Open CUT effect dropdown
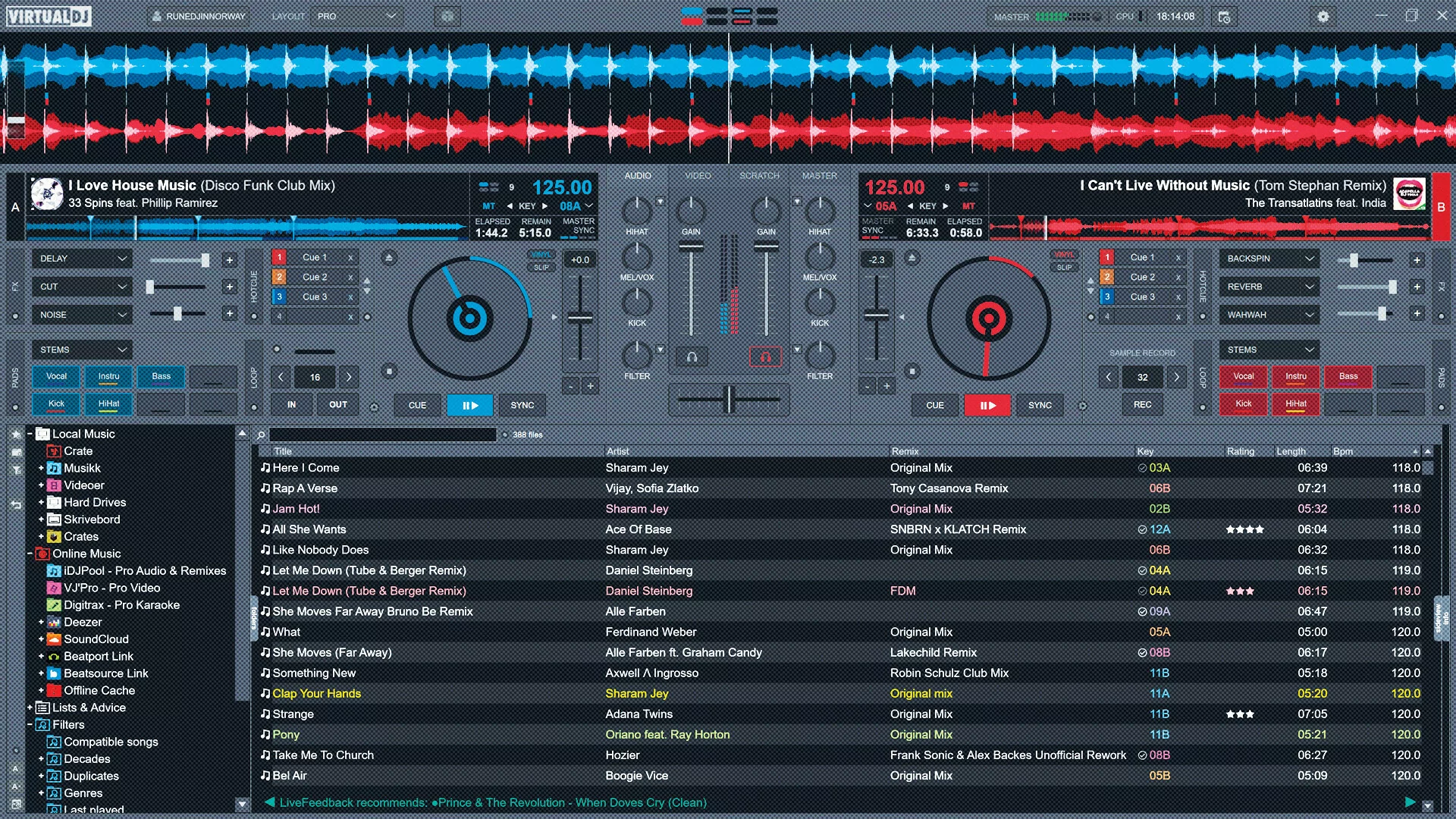 click(x=82, y=287)
